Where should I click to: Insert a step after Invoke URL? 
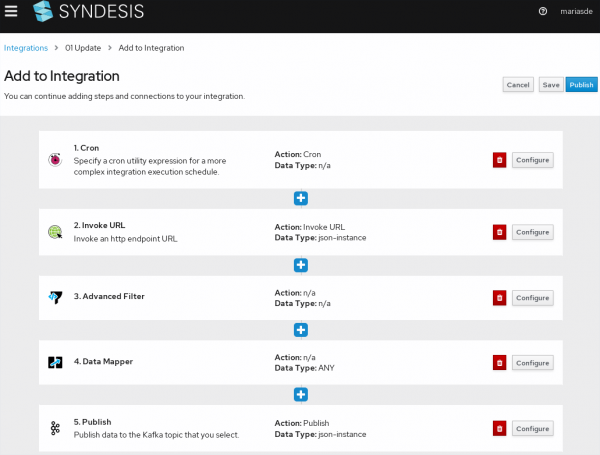[300, 264]
